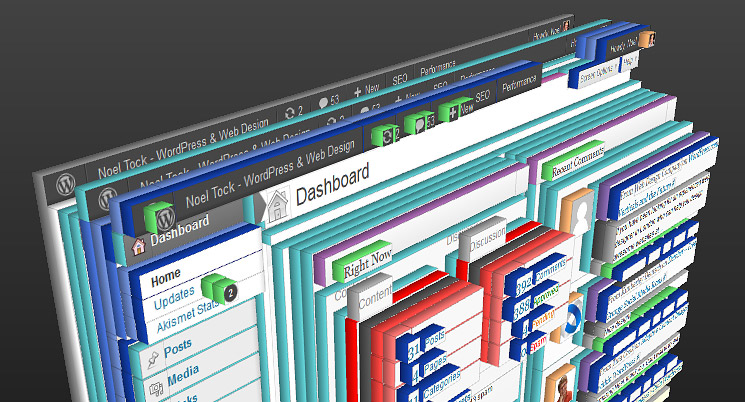The image size is (745, 402).
Task: Click the large Dashboard page heading text
Action: tap(332, 185)
